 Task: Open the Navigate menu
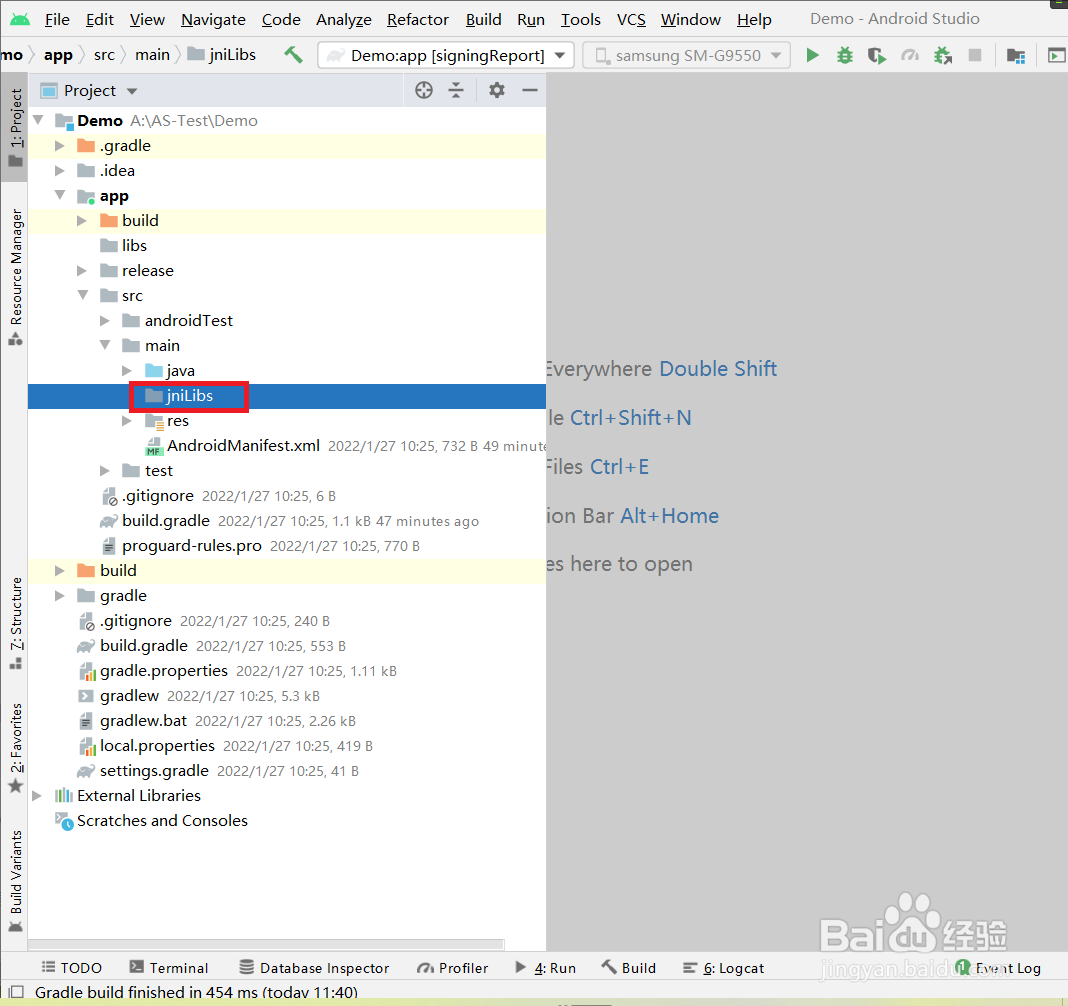pos(213,20)
